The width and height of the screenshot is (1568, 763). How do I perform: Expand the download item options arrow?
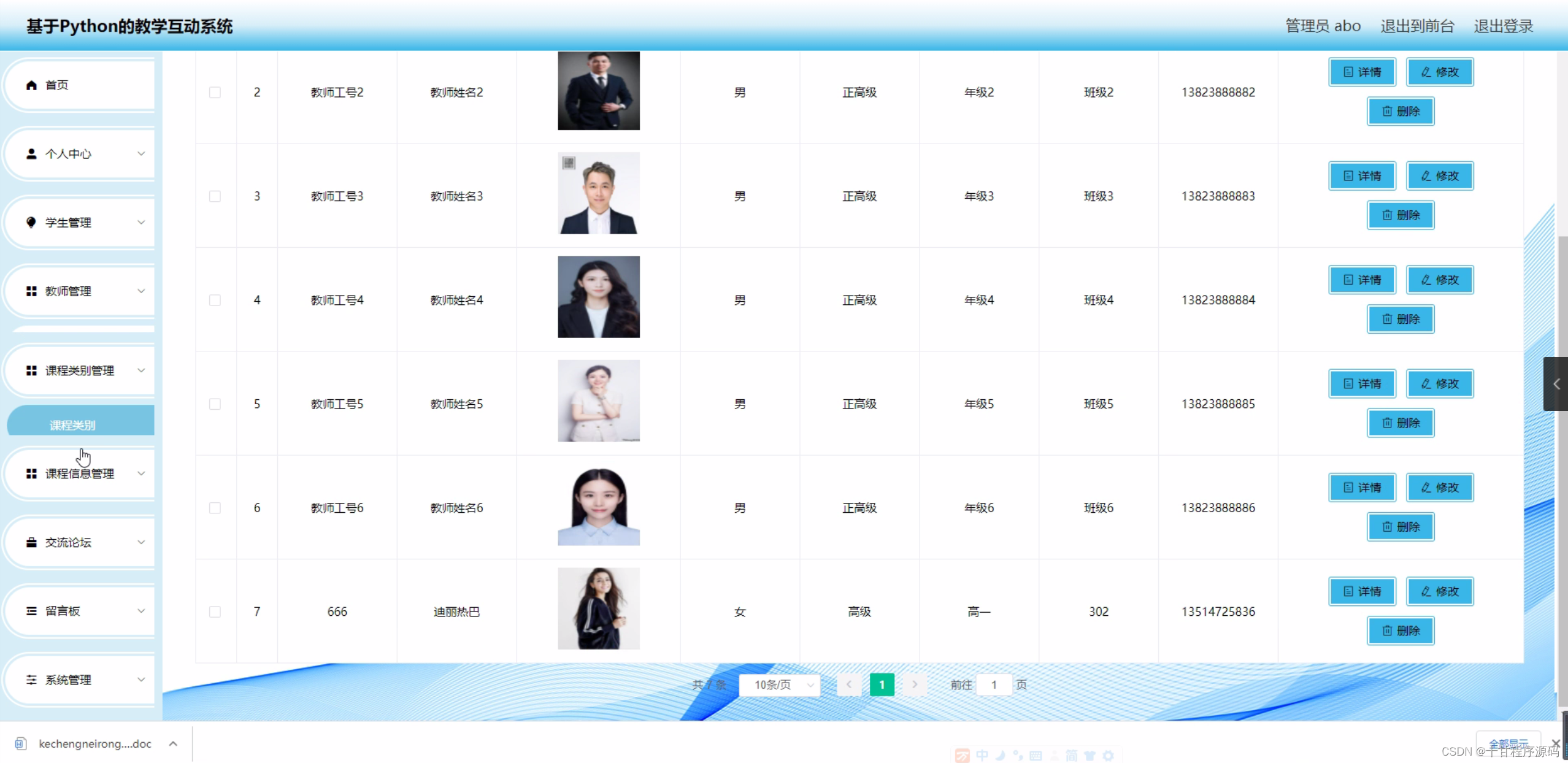pyautogui.click(x=173, y=744)
